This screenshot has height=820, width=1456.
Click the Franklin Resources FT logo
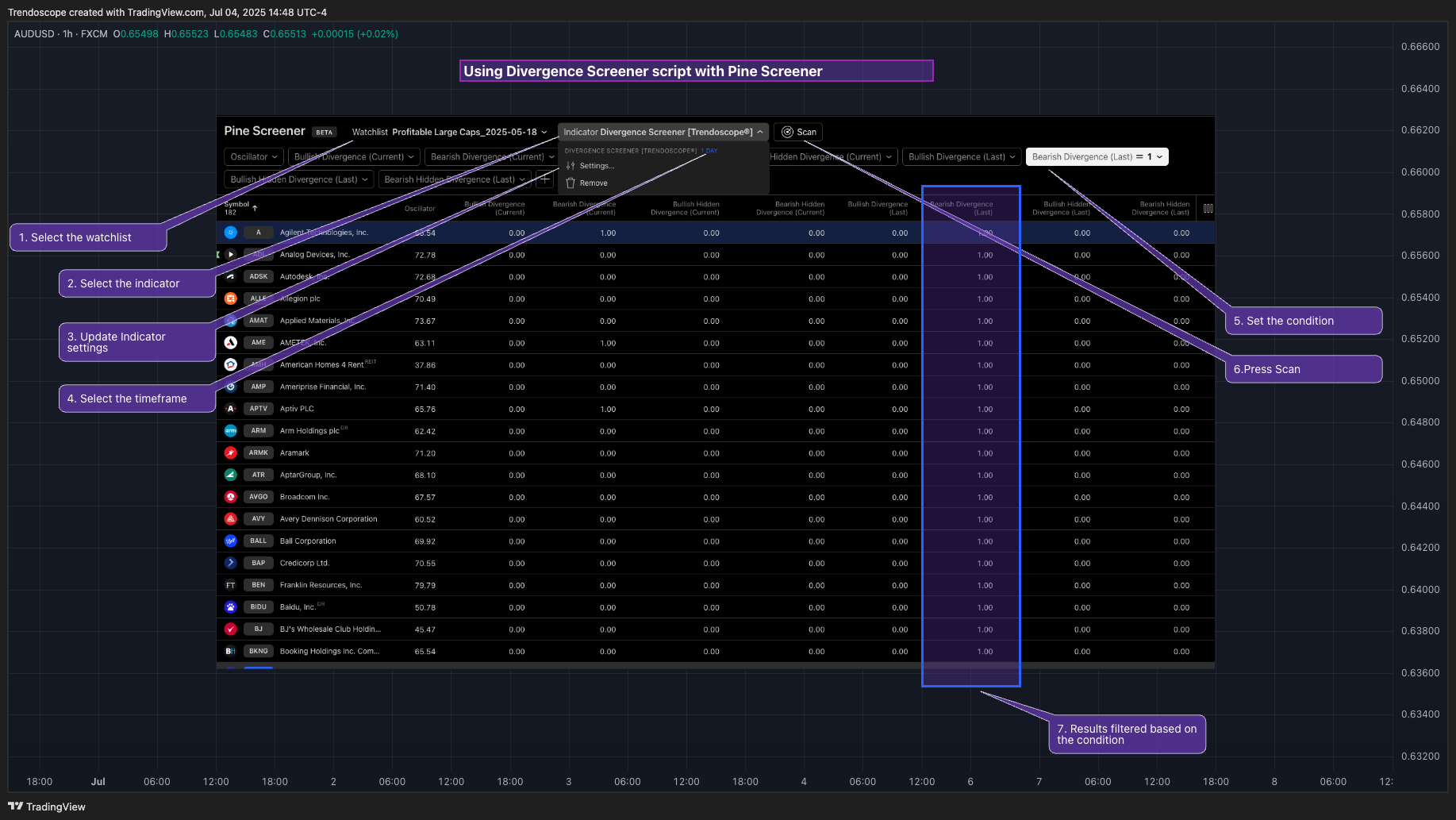pyautogui.click(x=230, y=585)
